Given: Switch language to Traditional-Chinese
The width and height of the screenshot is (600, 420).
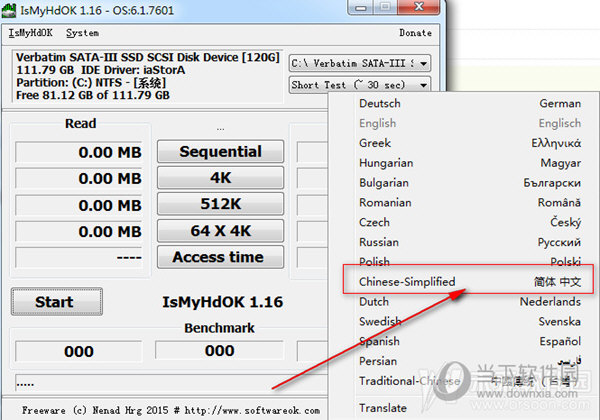Looking at the screenshot, I should (x=470, y=381).
